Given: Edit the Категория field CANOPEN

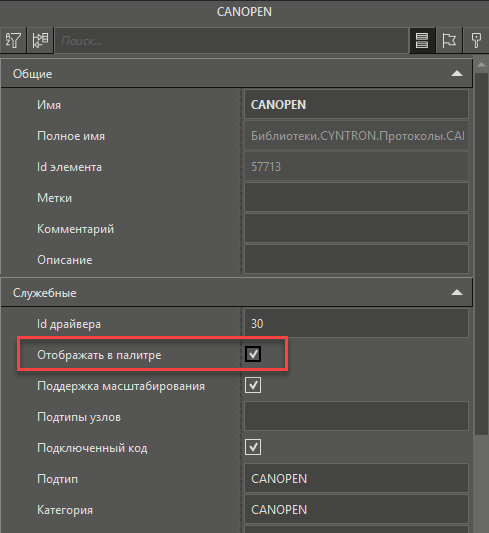Looking at the screenshot, I should 356,509.
